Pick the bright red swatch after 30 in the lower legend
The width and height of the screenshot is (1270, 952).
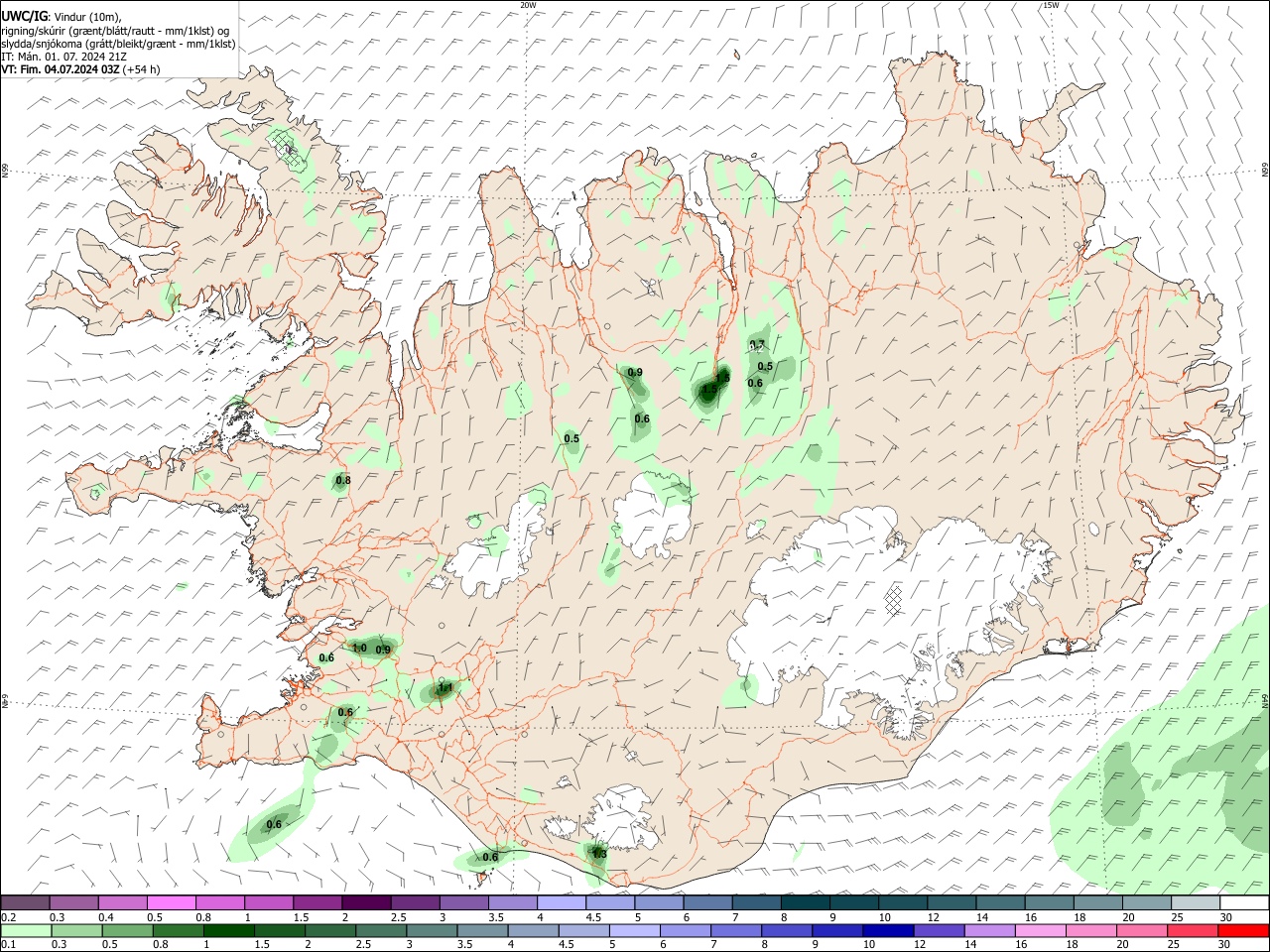[1243, 930]
